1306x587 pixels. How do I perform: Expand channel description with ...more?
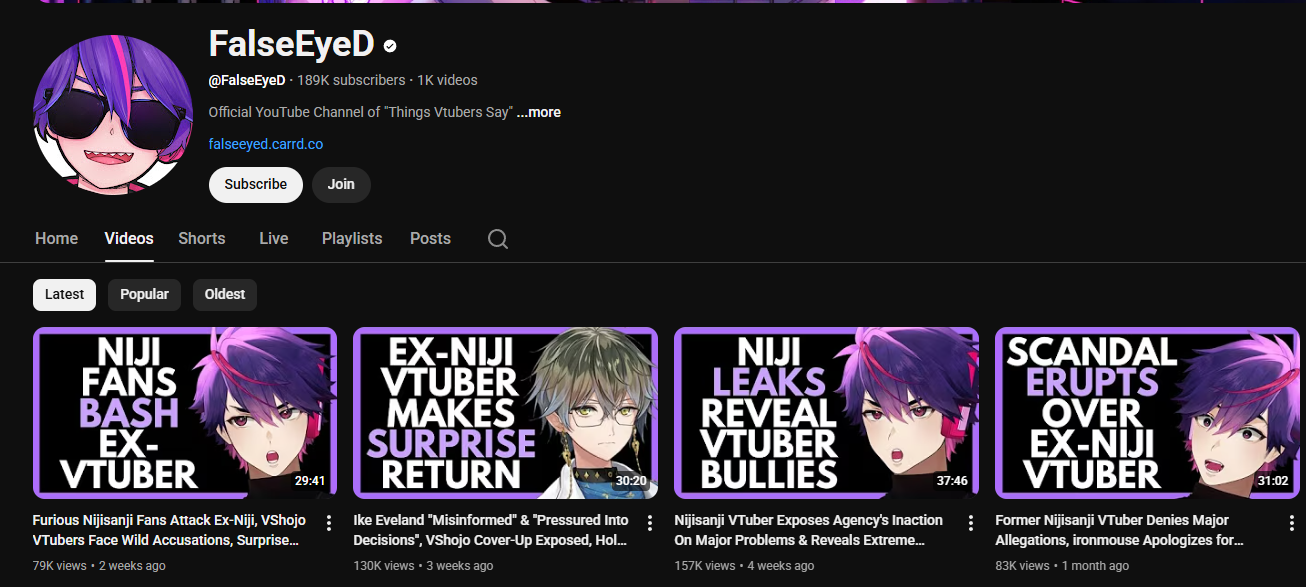(x=539, y=112)
